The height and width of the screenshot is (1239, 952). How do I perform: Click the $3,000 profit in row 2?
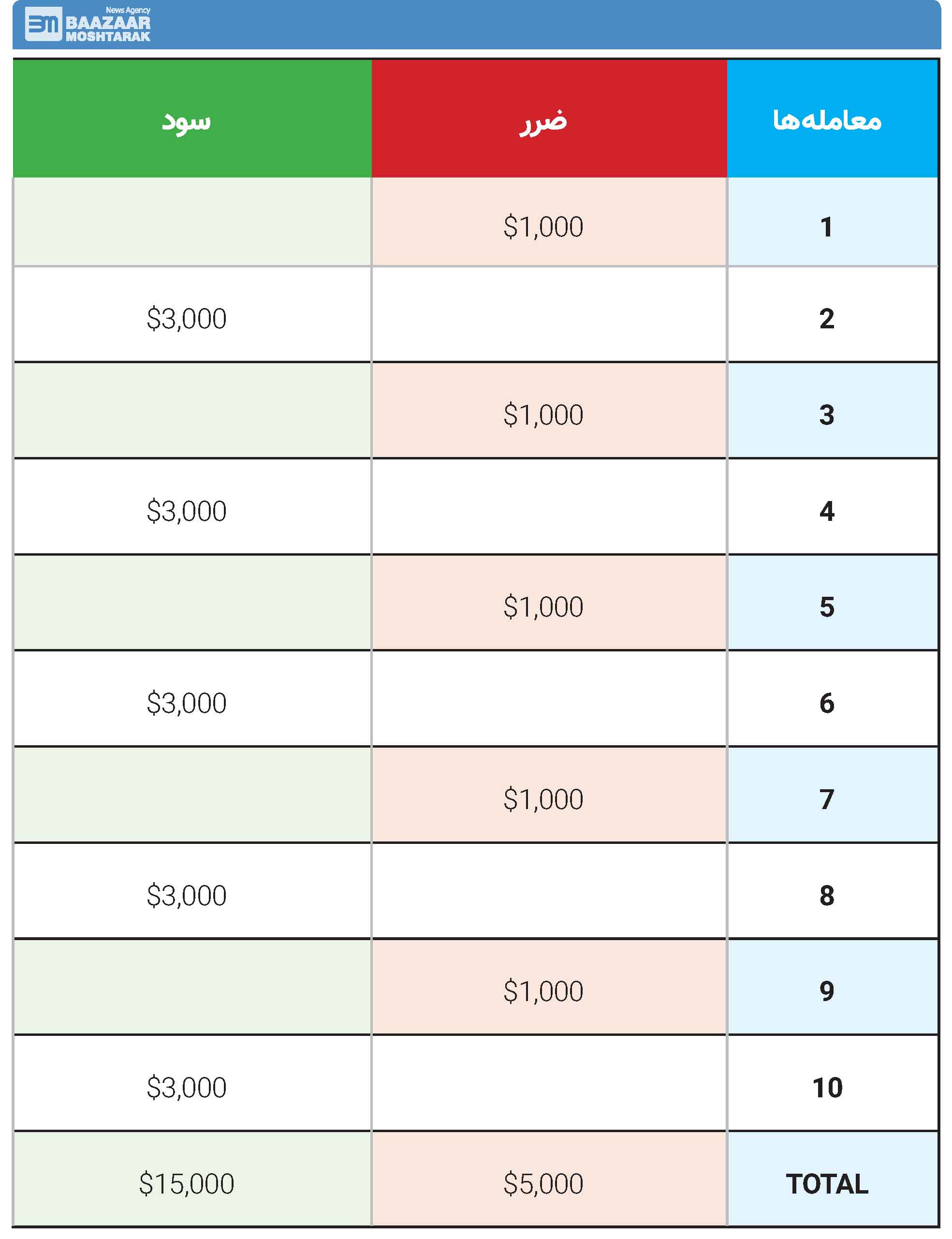[x=187, y=319]
